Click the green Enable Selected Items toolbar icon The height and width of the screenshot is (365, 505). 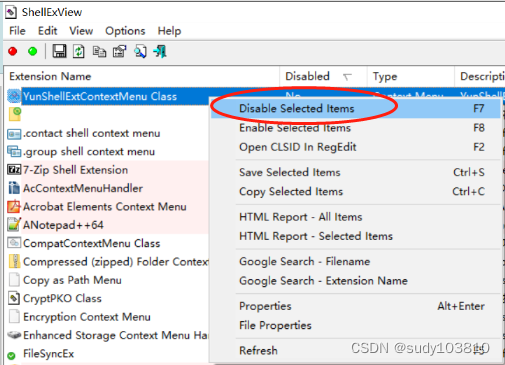(x=33, y=52)
